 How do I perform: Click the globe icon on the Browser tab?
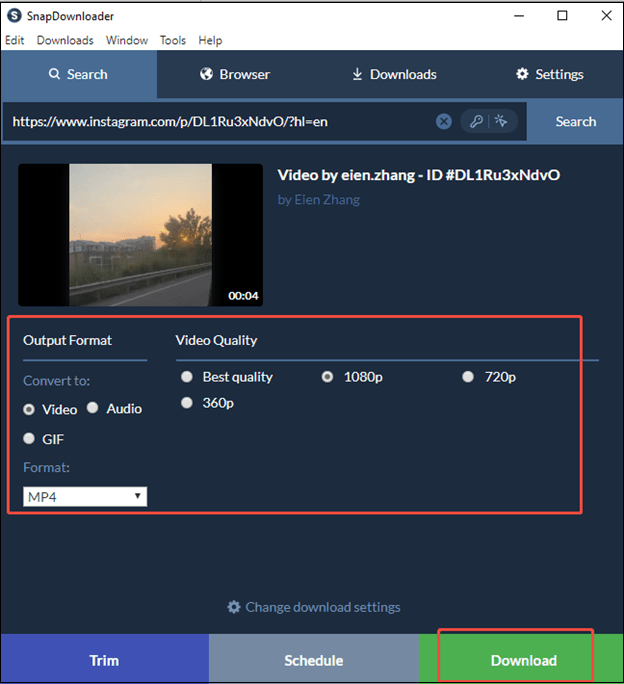coord(206,74)
